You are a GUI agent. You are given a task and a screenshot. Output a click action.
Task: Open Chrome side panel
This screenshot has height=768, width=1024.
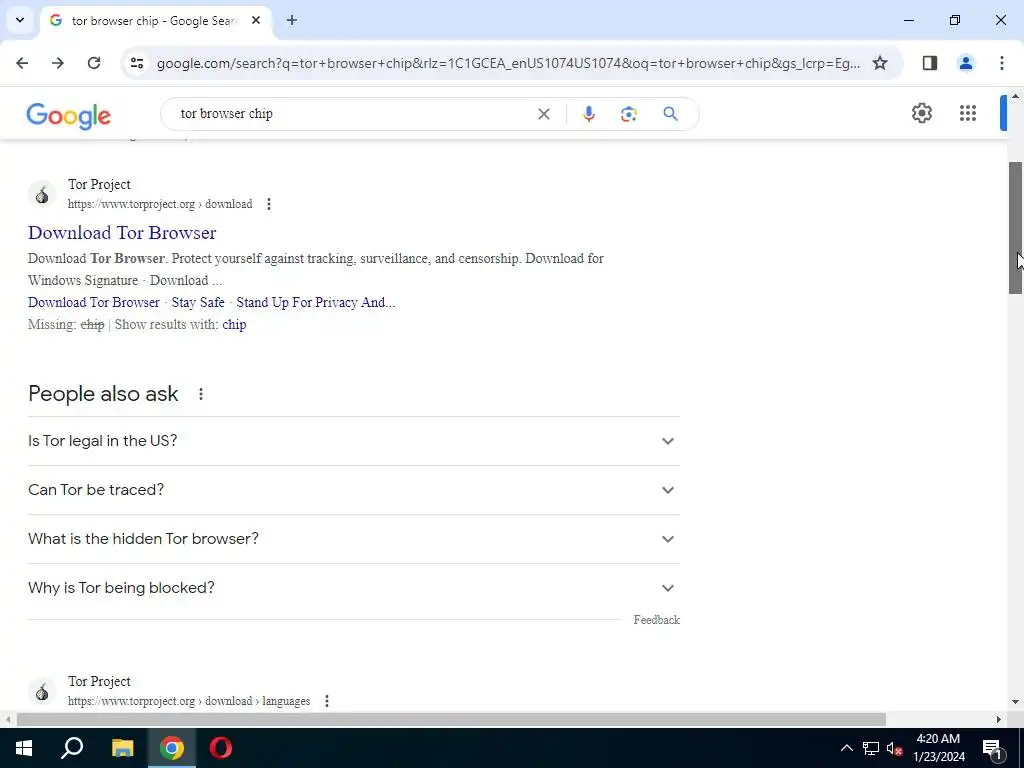[929, 63]
